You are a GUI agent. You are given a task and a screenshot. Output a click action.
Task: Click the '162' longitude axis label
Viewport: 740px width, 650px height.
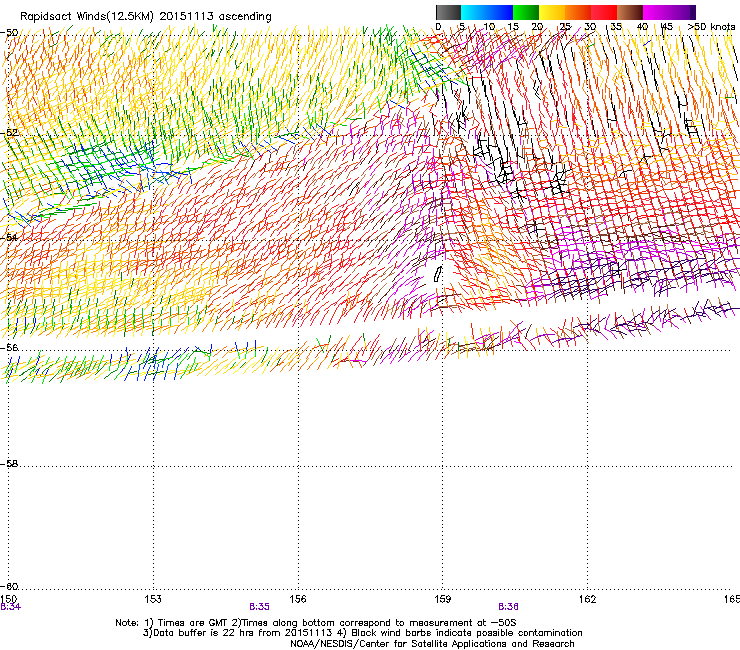(588, 599)
